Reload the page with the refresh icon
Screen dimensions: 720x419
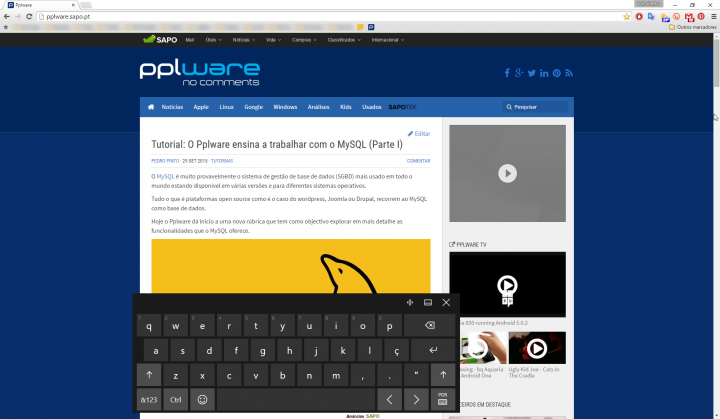pos(29,17)
